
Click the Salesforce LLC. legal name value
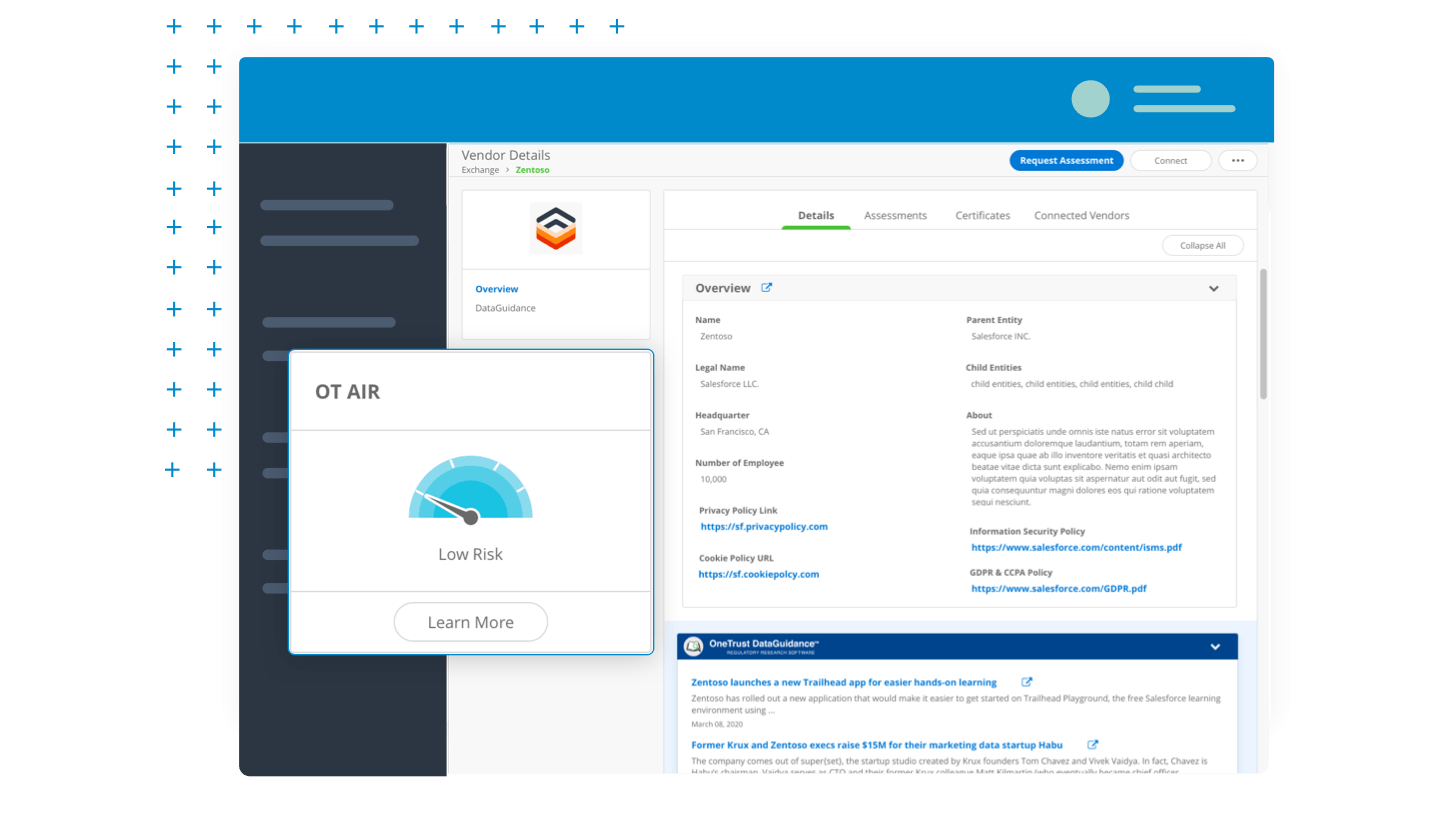click(x=730, y=384)
